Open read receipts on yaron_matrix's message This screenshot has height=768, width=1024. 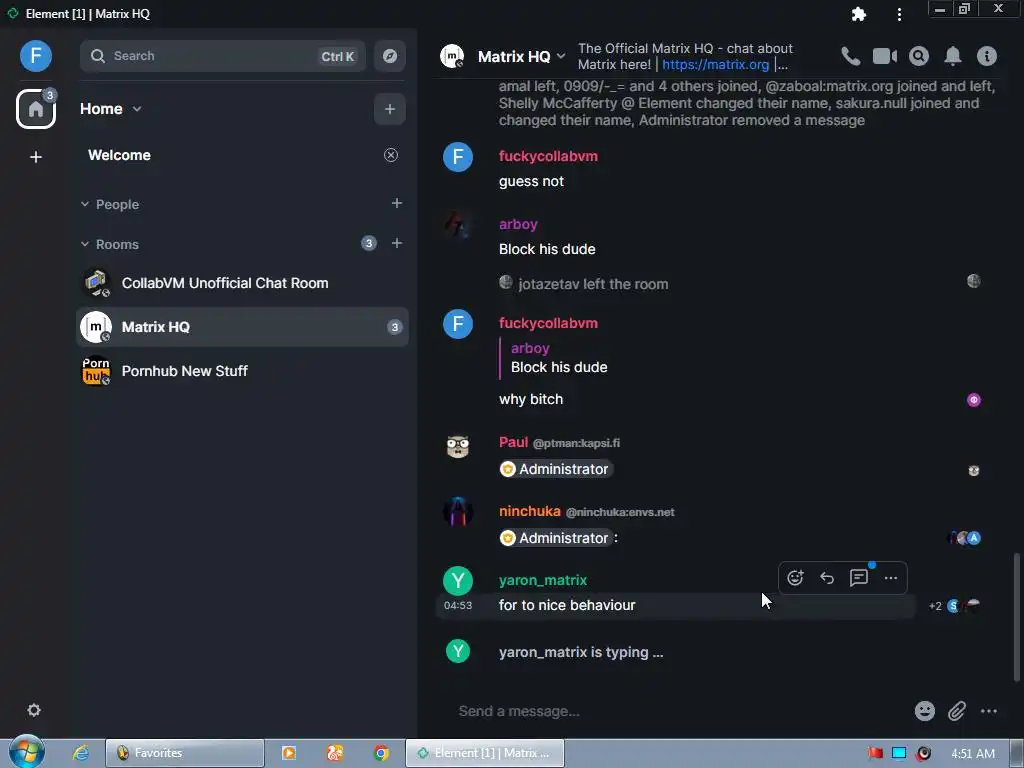point(954,606)
